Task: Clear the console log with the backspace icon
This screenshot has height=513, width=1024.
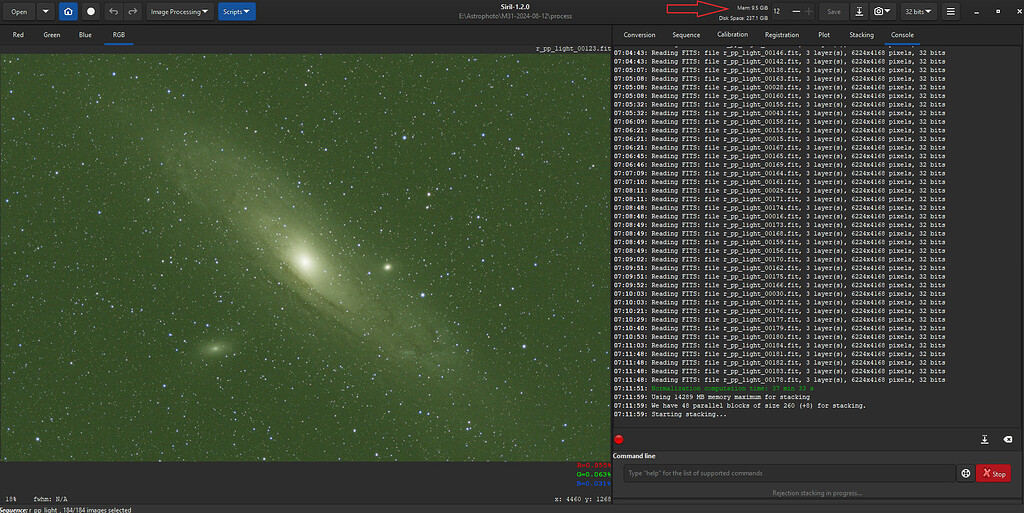Action: [1007, 439]
